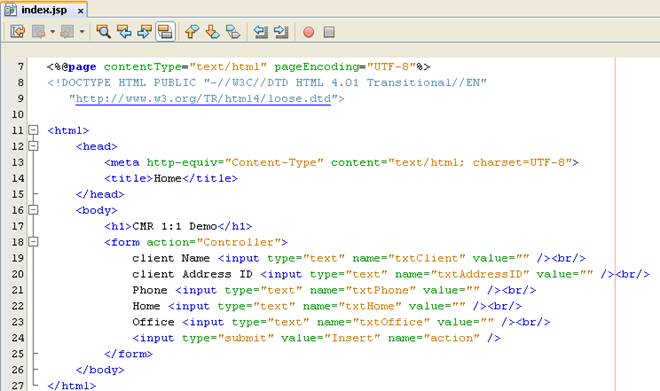Click the closing '</body>' tag

coord(100,370)
